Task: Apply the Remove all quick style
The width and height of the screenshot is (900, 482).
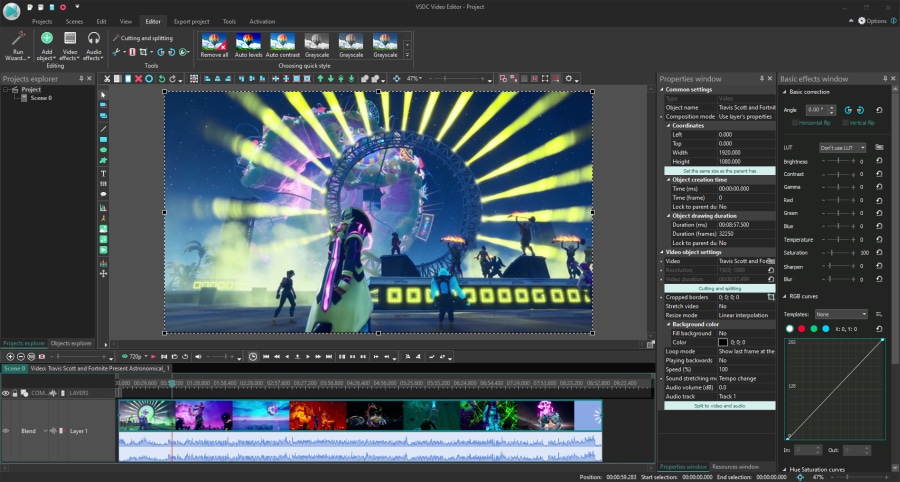Action: tap(214, 45)
